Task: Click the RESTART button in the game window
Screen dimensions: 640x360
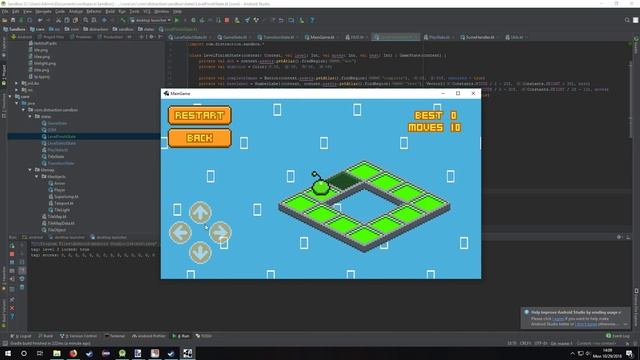Action: tap(200, 116)
